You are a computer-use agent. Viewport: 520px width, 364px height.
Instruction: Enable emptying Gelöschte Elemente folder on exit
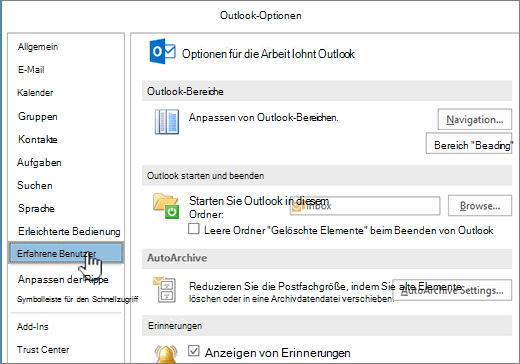tap(194, 229)
